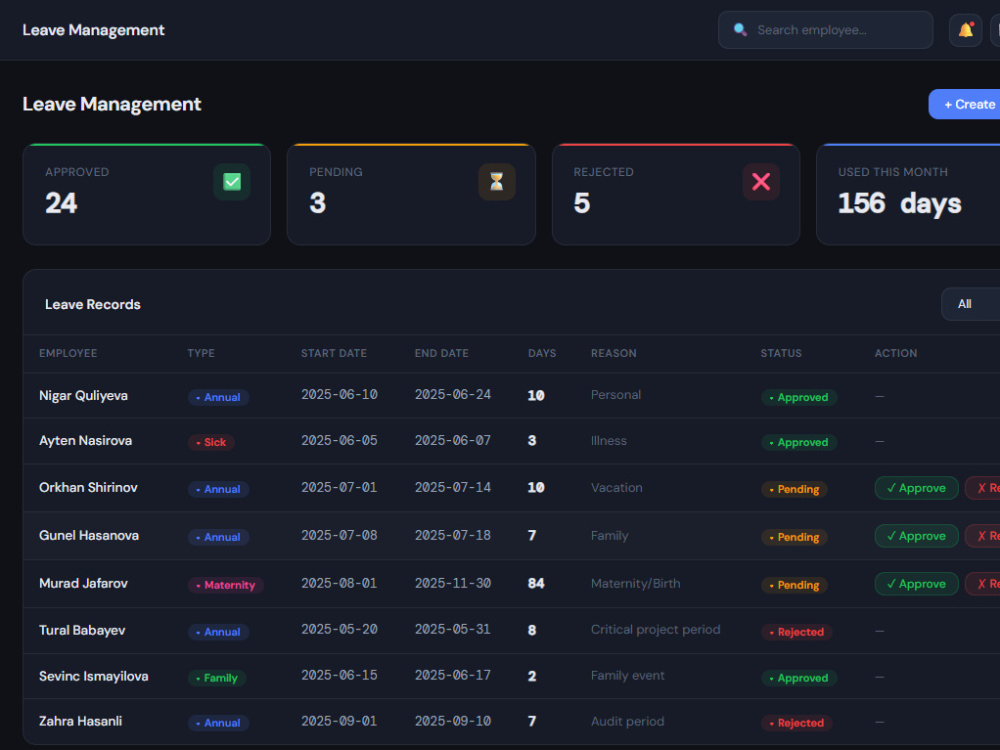Open the Pending 3 summary card
This screenshot has width=1000, height=750.
(x=411, y=195)
